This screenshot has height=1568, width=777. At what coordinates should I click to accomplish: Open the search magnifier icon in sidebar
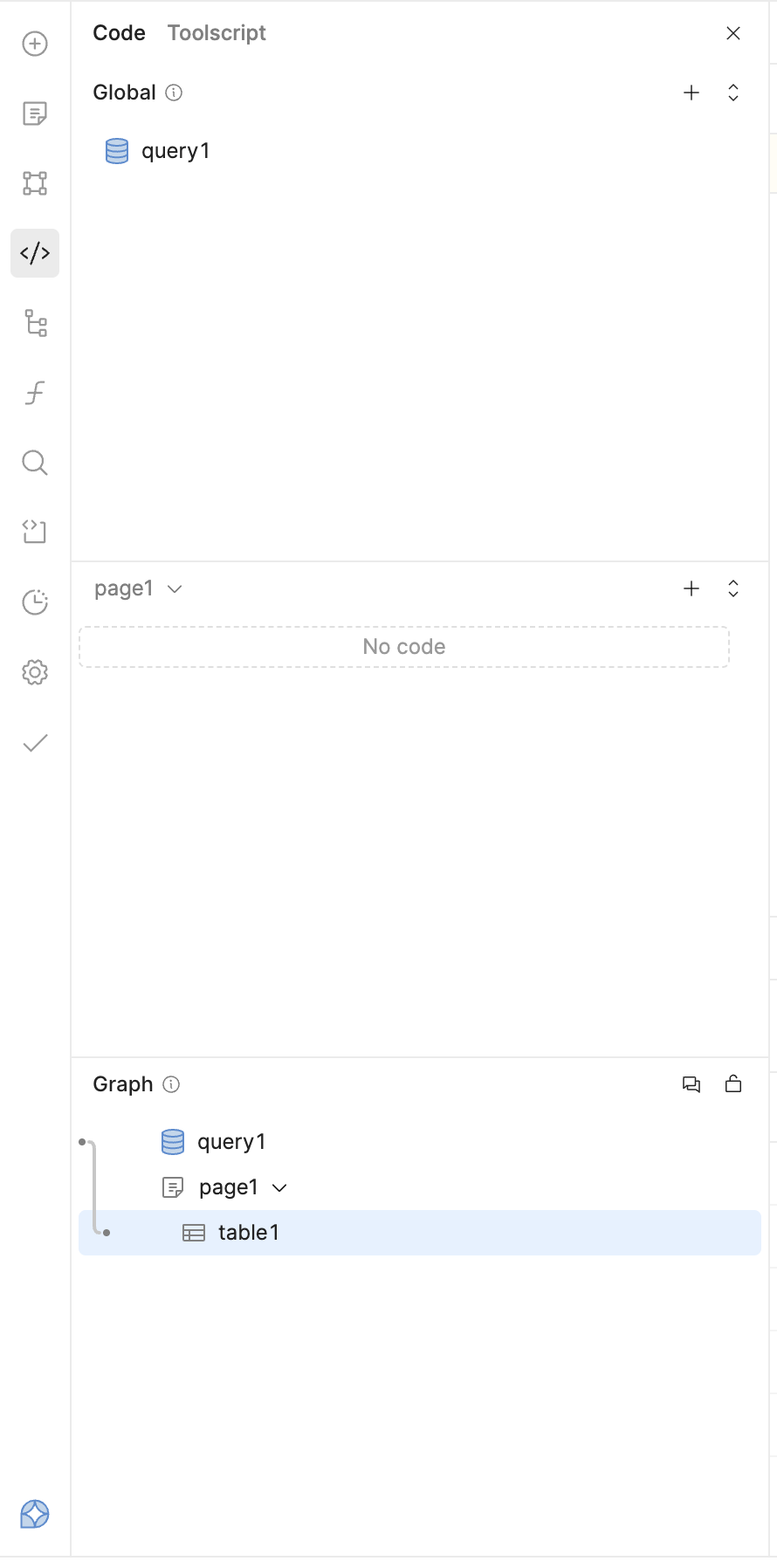click(35, 463)
